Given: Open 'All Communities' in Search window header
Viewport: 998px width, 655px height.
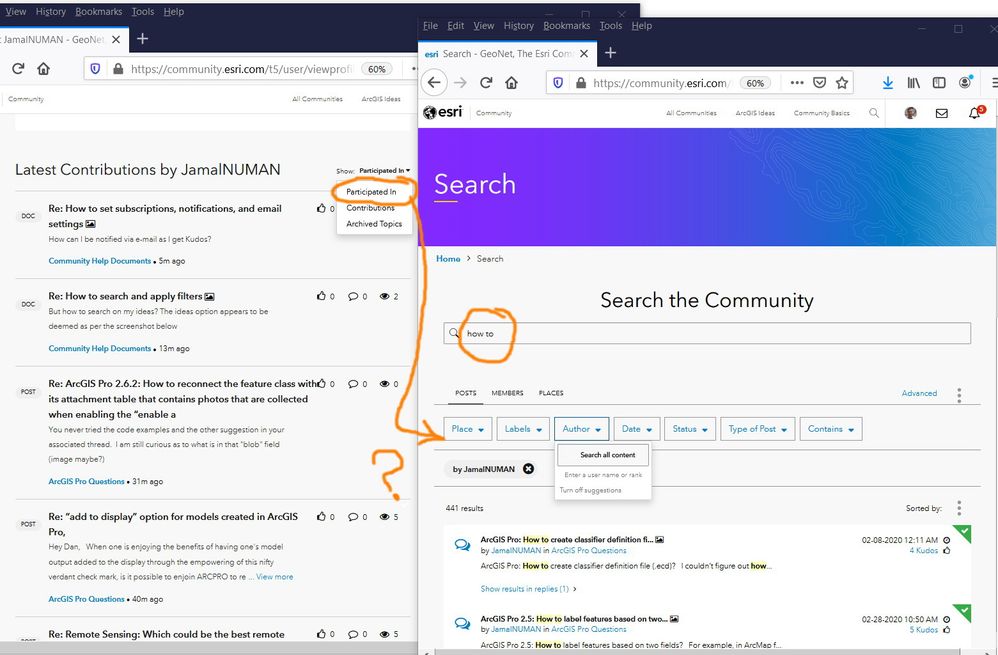Looking at the screenshot, I should point(691,113).
